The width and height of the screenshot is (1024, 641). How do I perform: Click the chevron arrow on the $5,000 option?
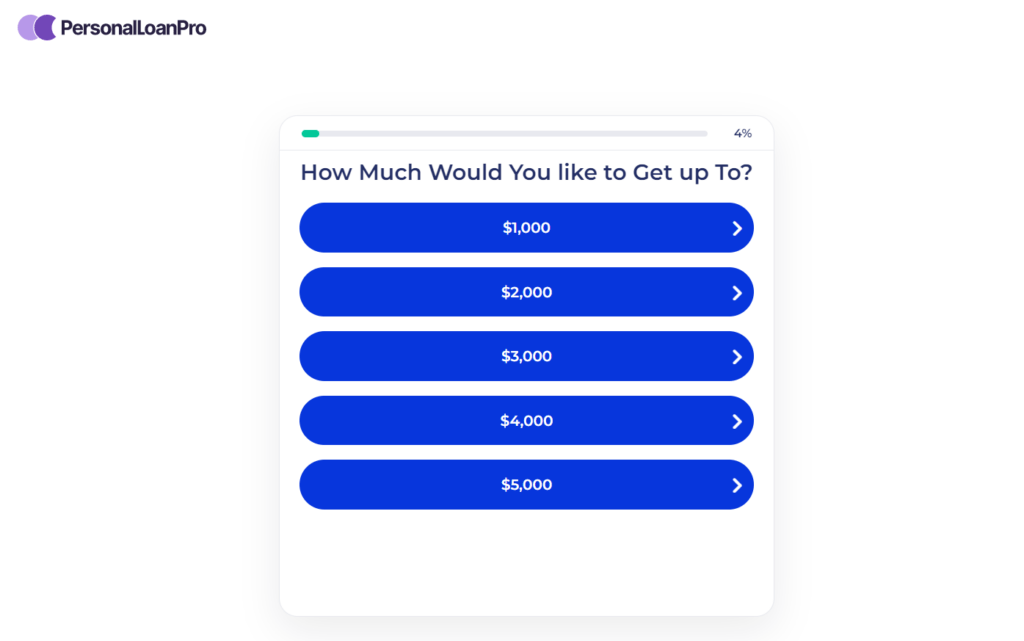click(736, 484)
